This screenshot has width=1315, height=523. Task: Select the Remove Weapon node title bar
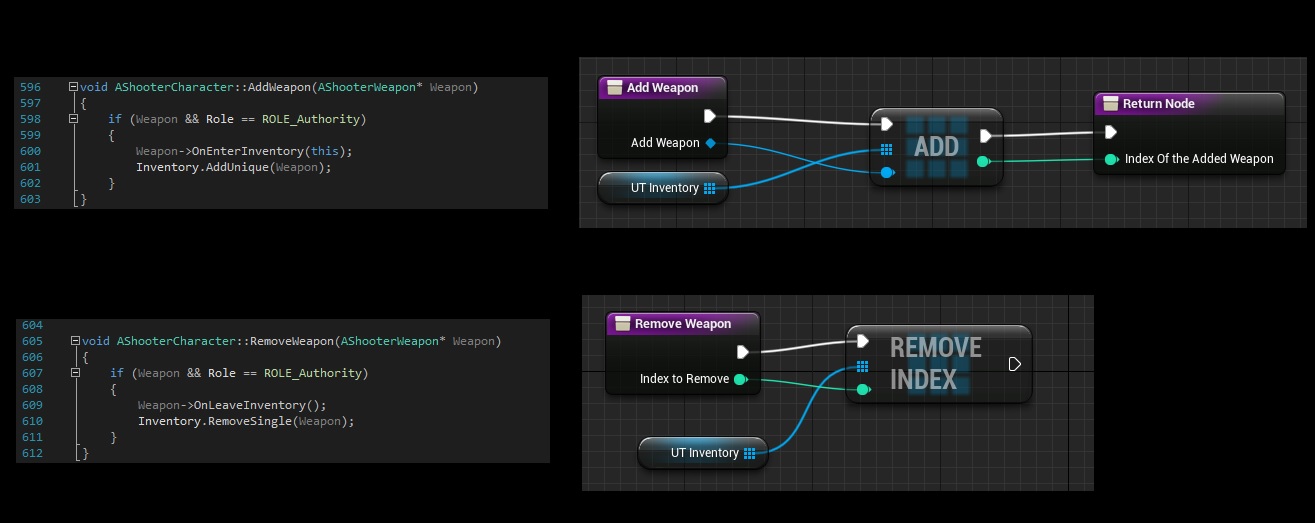[682, 324]
